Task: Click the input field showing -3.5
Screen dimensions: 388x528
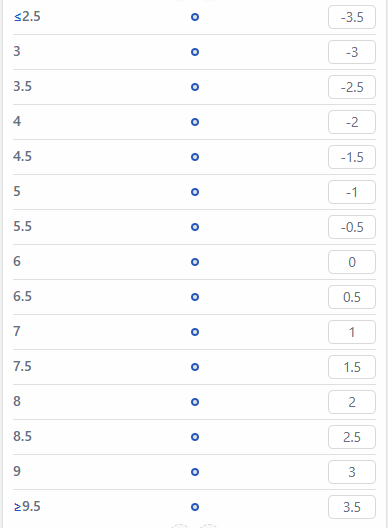Action: pyautogui.click(x=352, y=17)
